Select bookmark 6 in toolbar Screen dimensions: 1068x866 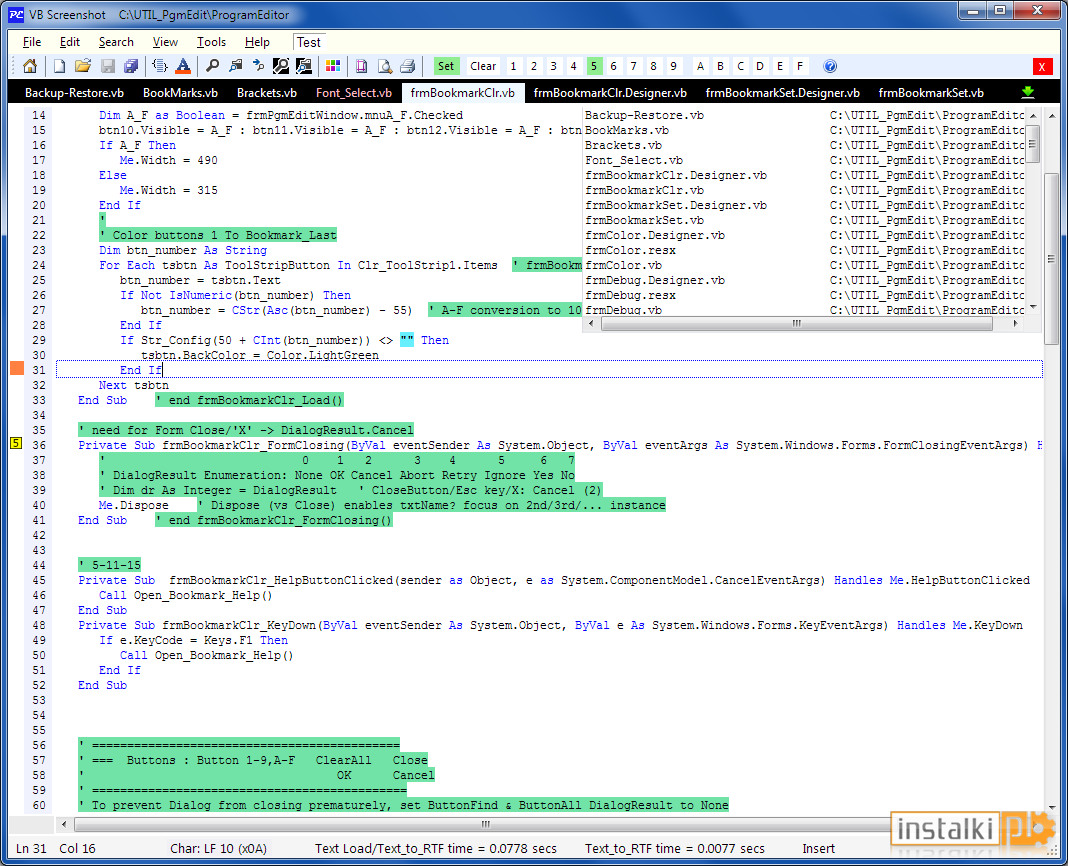[x=613, y=66]
